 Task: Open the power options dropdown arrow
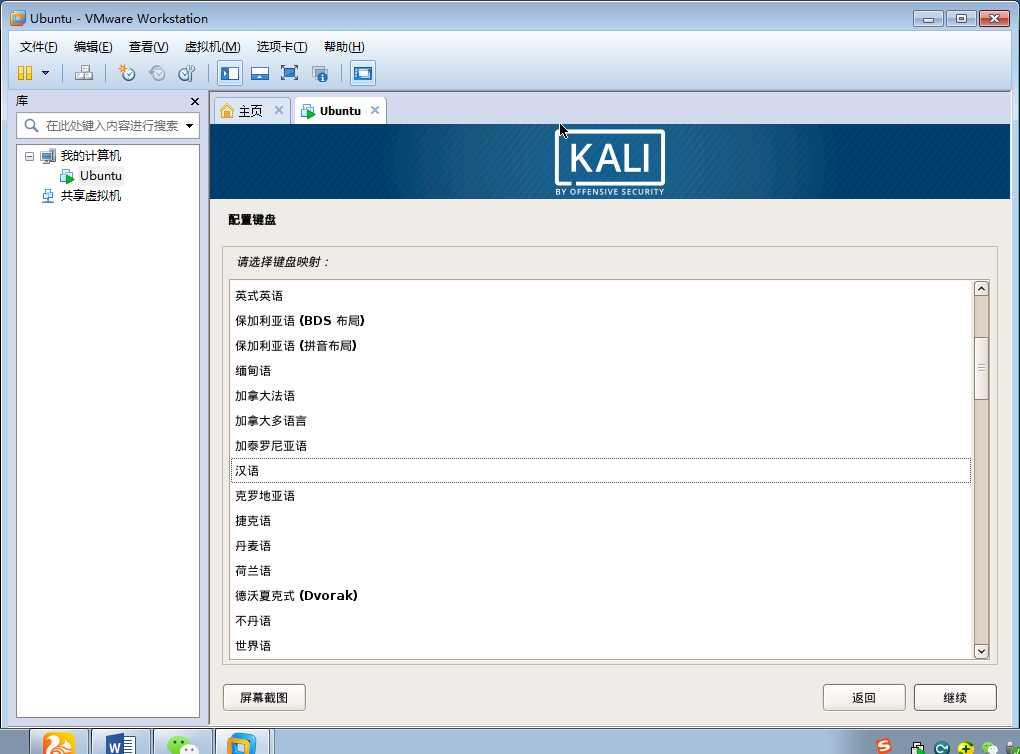coord(46,73)
